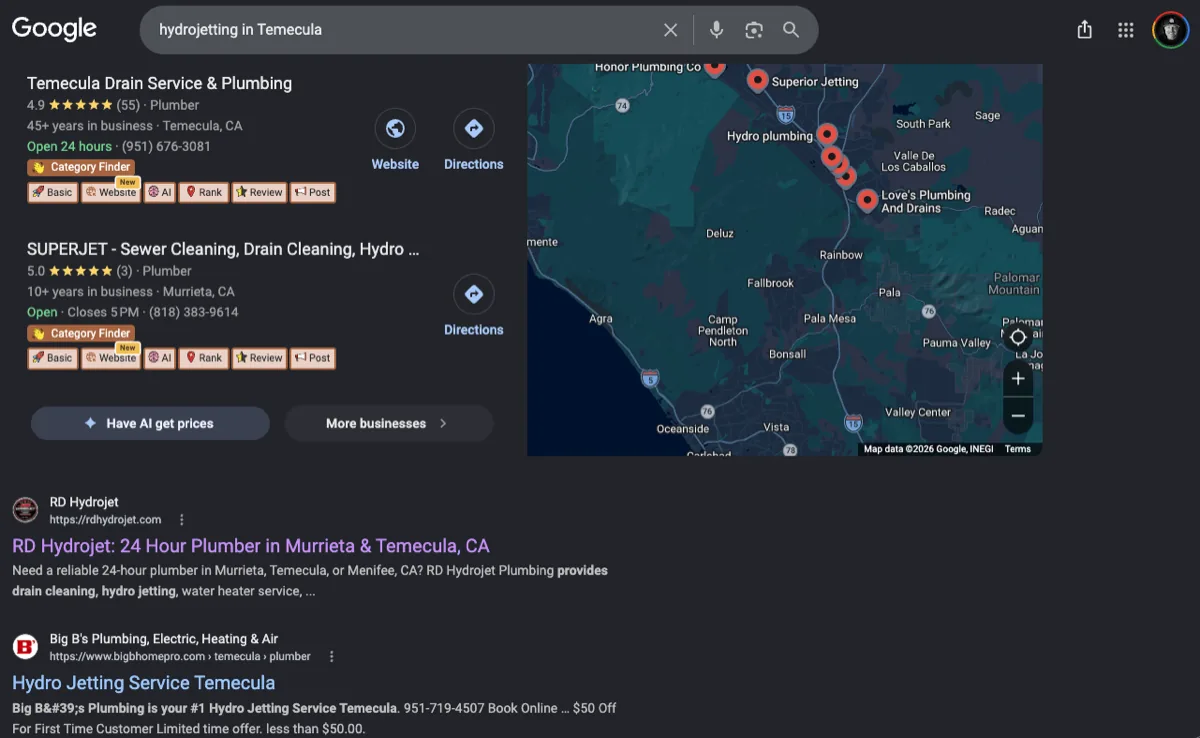
Task: Select the Honor Plumbing Co map pin
Action: pyautogui.click(x=714, y=68)
